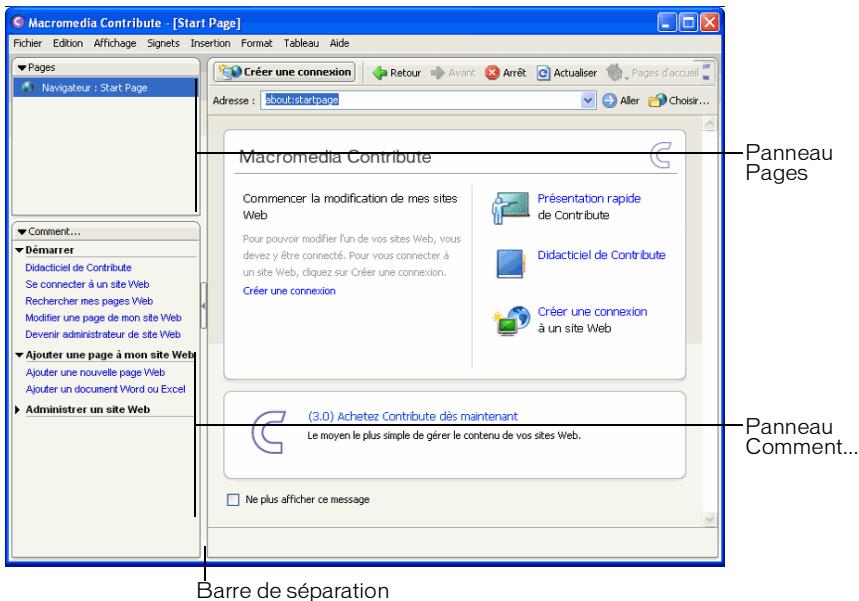Open the Aide menu
Viewport: 859px width, 601px height.
click(x=340, y=43)
